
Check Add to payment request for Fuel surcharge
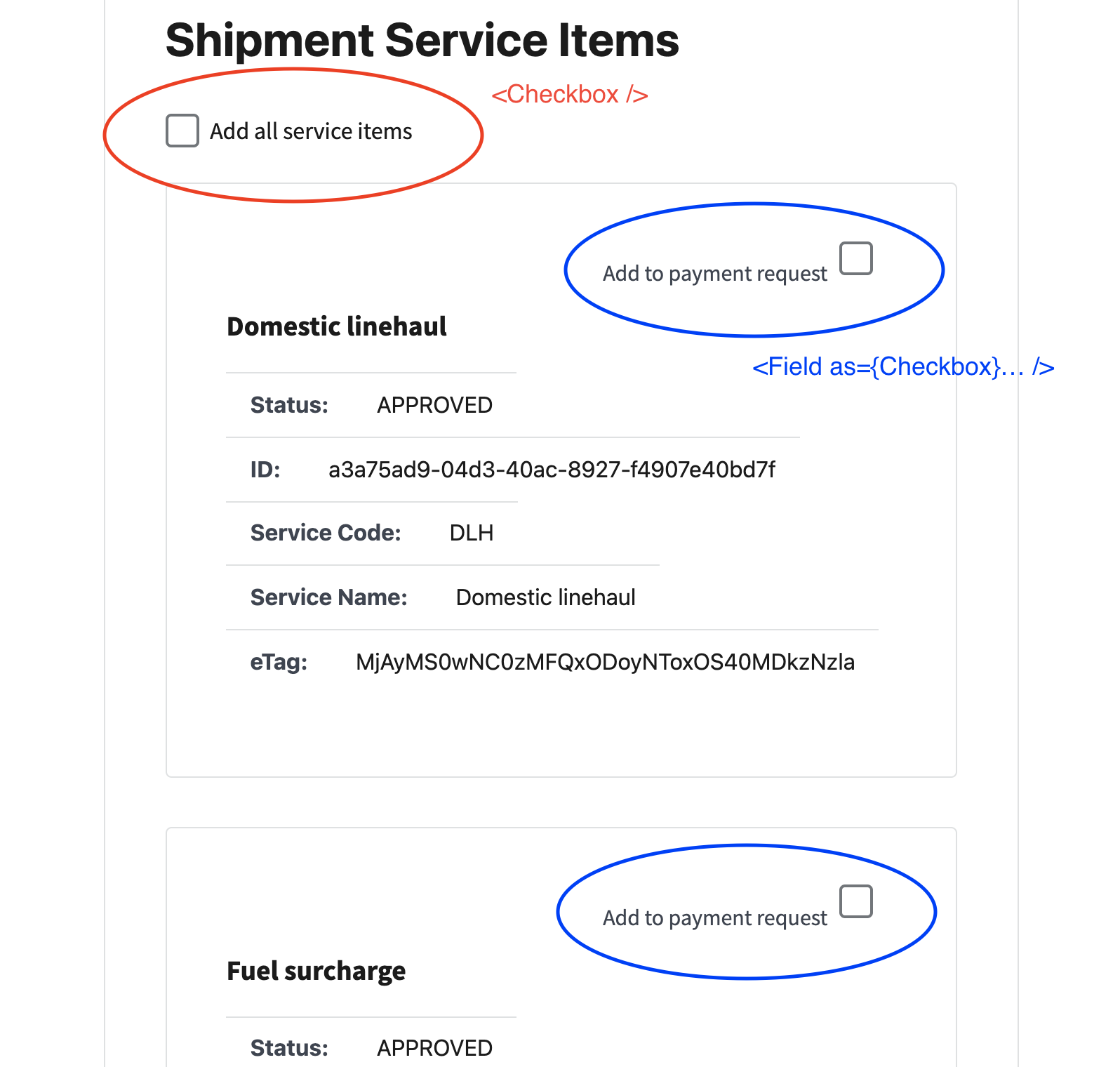tap(856, 903)
